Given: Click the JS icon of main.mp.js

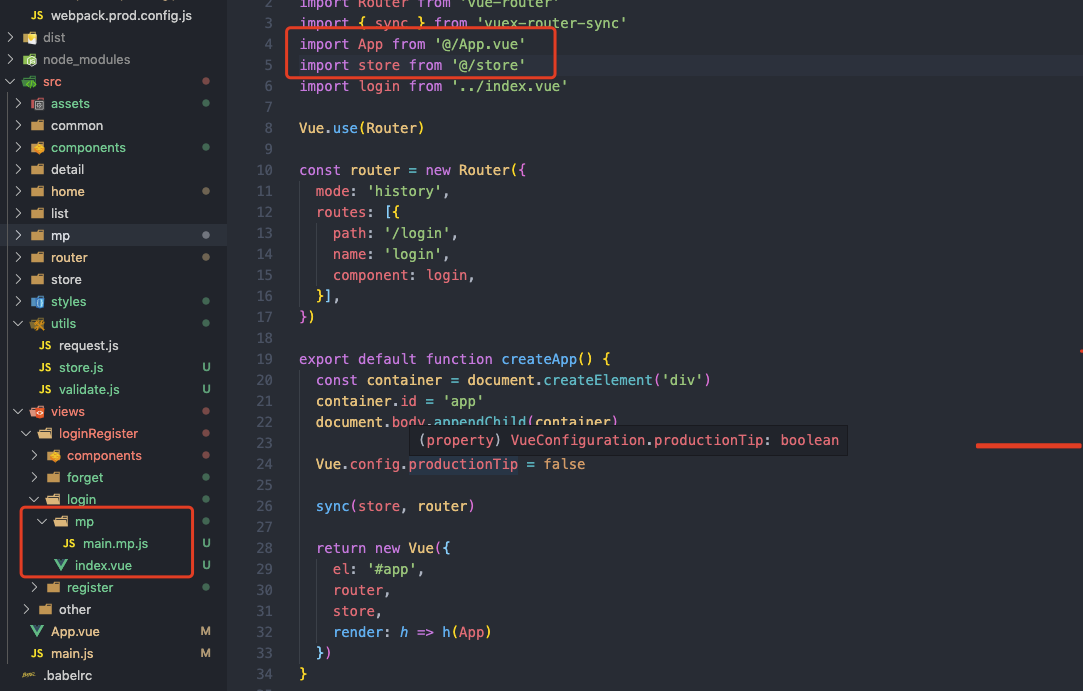Looking at the screenshot, I should click(67, 543).
